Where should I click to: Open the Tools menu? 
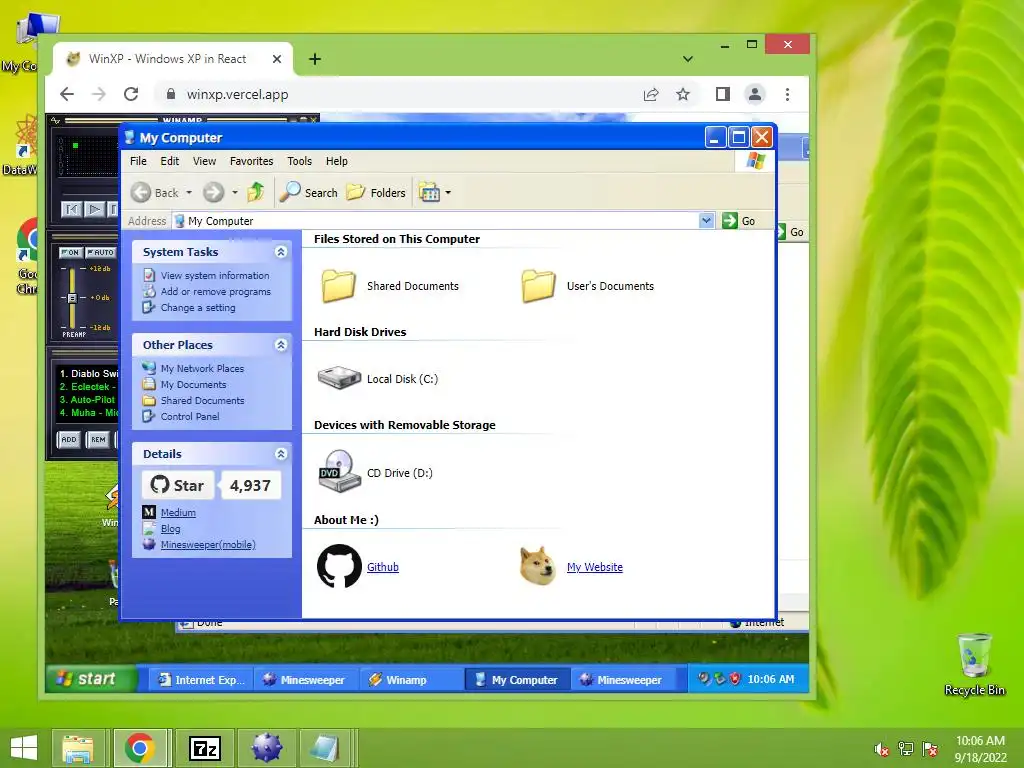(x=299, y=161)
